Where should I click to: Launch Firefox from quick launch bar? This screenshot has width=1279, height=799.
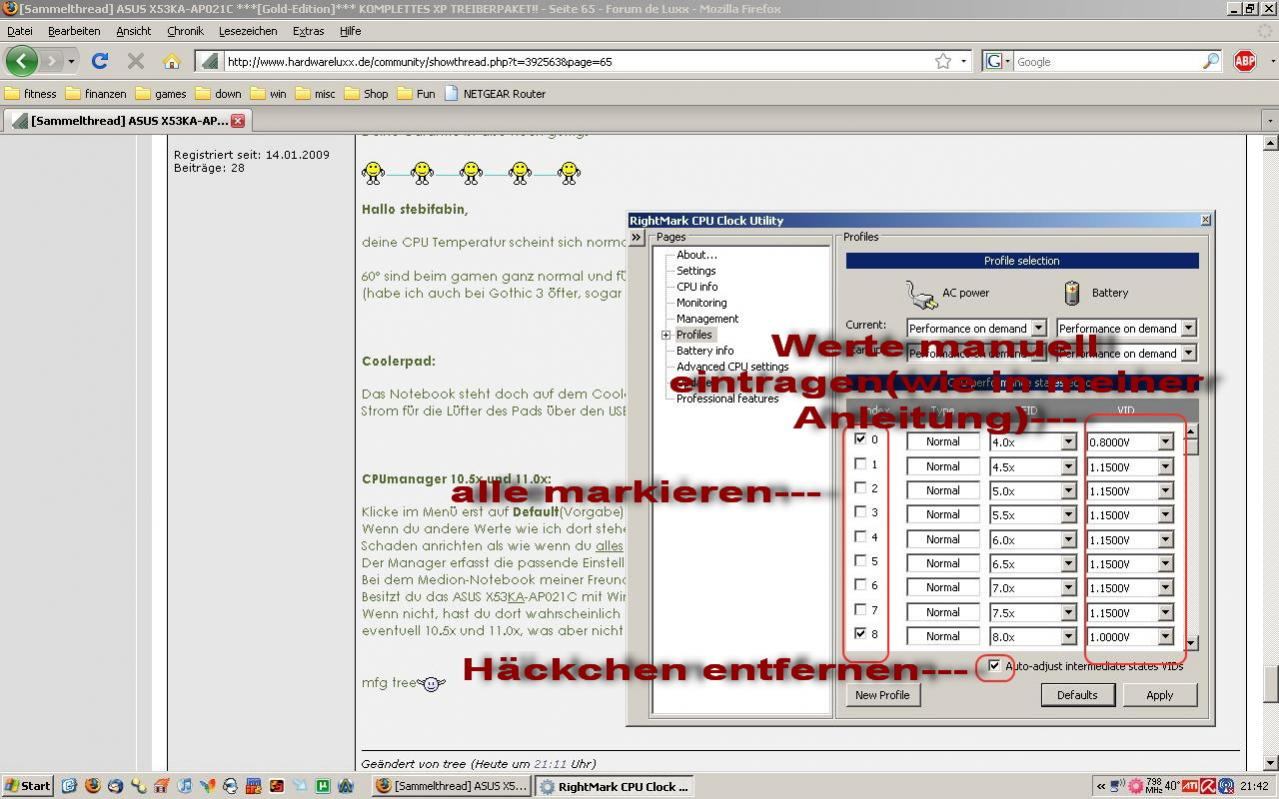point(92,786)
